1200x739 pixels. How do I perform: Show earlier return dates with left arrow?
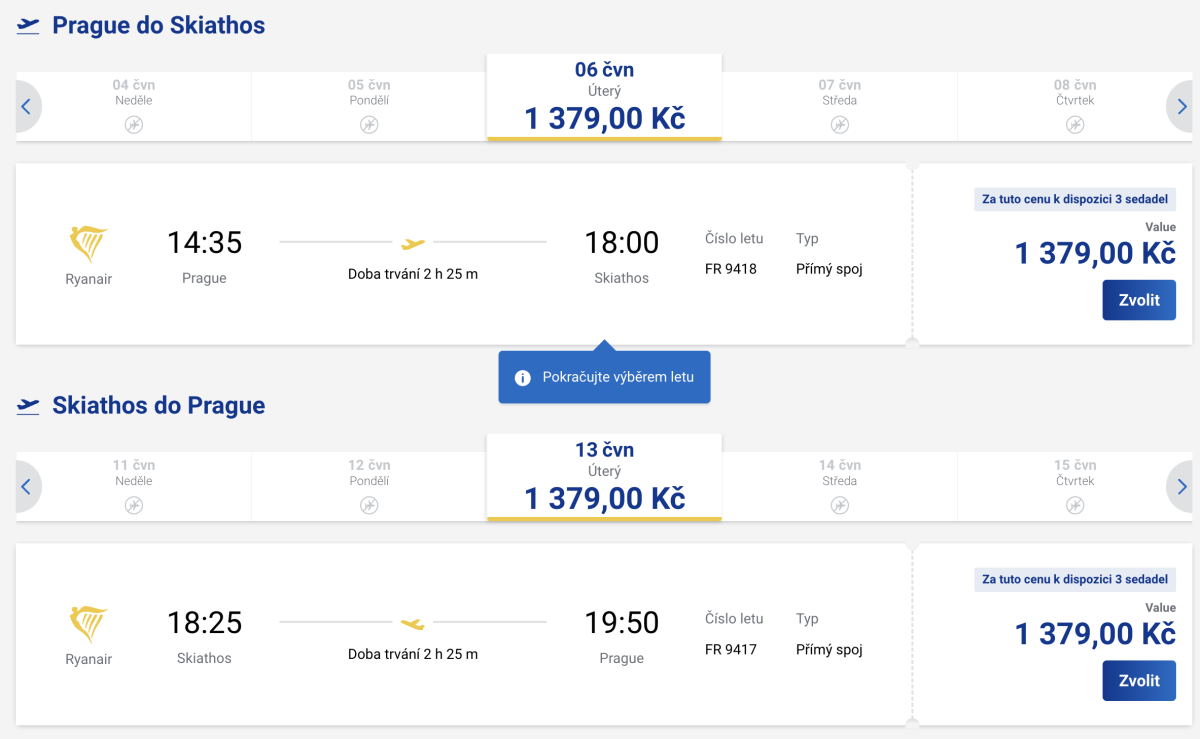(26, 487)
